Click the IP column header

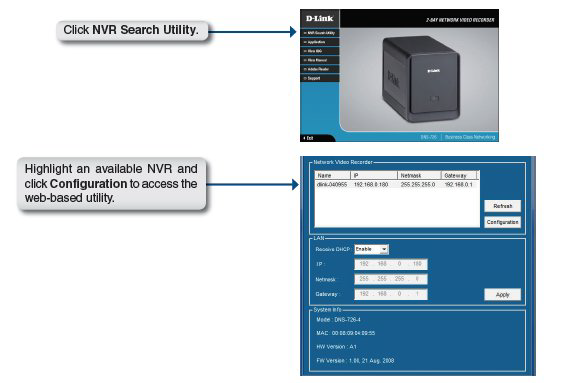point(374,175)
